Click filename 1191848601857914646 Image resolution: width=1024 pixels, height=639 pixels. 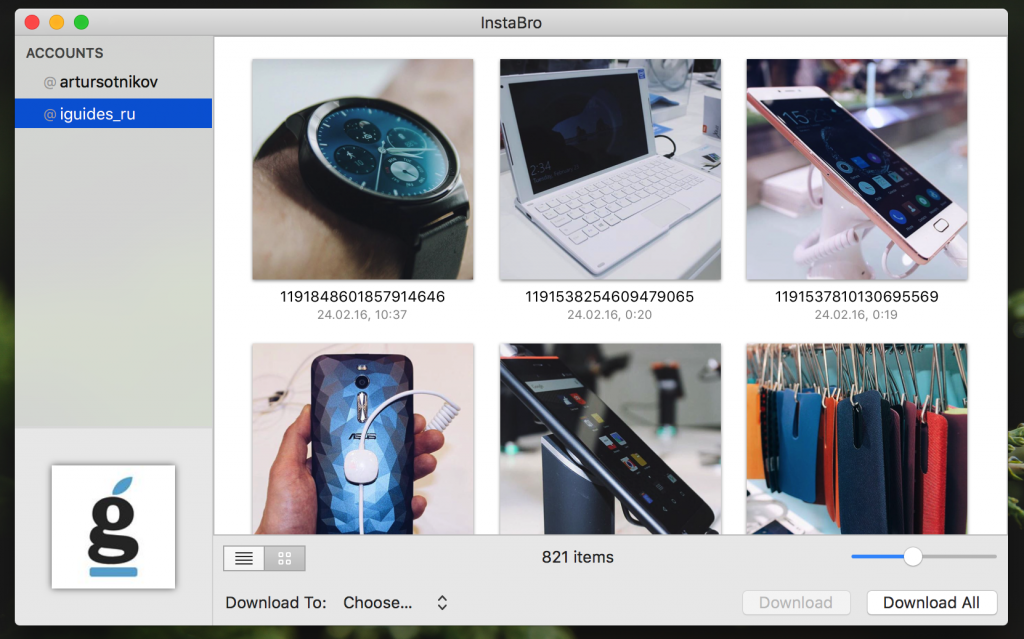[x=362, y=297]
